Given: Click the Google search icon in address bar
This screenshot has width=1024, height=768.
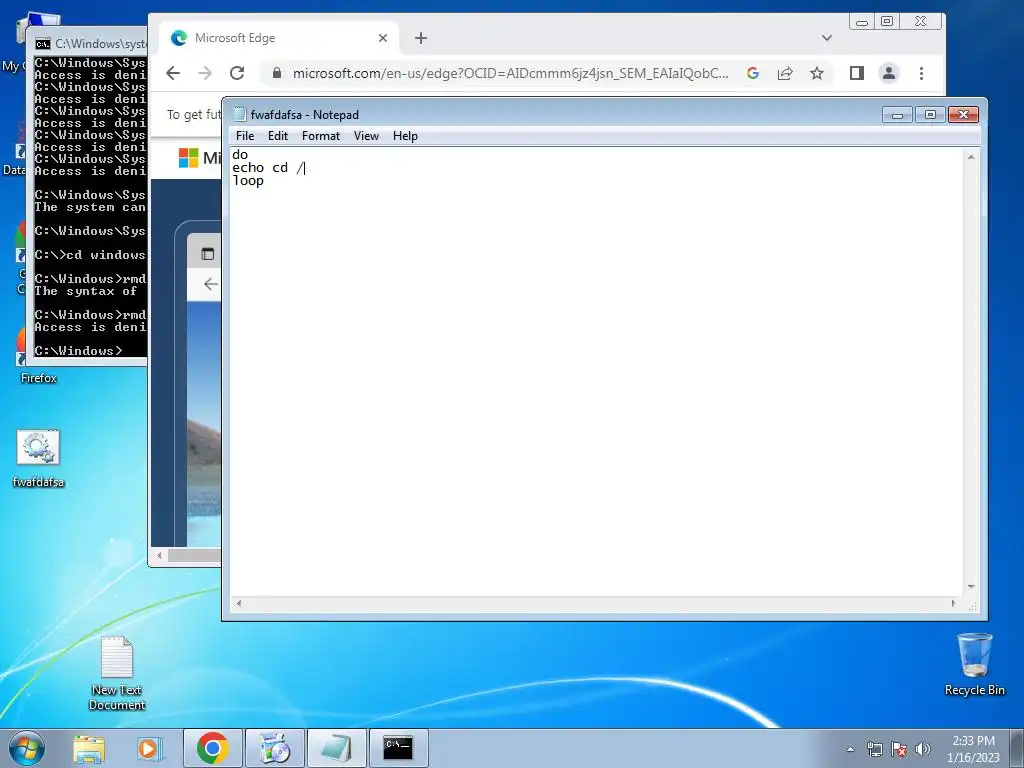Looking at the screenshot, I should [753, 73].
